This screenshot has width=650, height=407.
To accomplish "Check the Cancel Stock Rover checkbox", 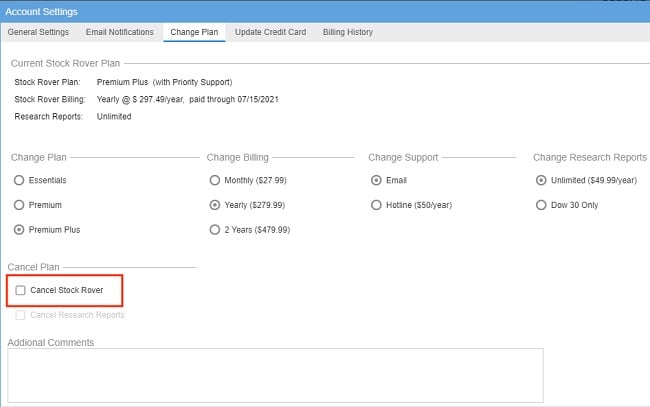I will tap(20, 290).
